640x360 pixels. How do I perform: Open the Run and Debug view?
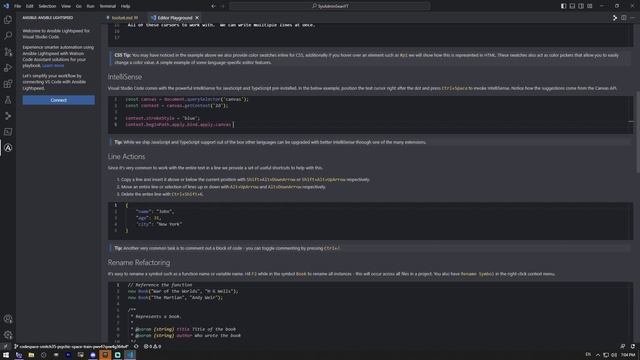coord(8,68)
